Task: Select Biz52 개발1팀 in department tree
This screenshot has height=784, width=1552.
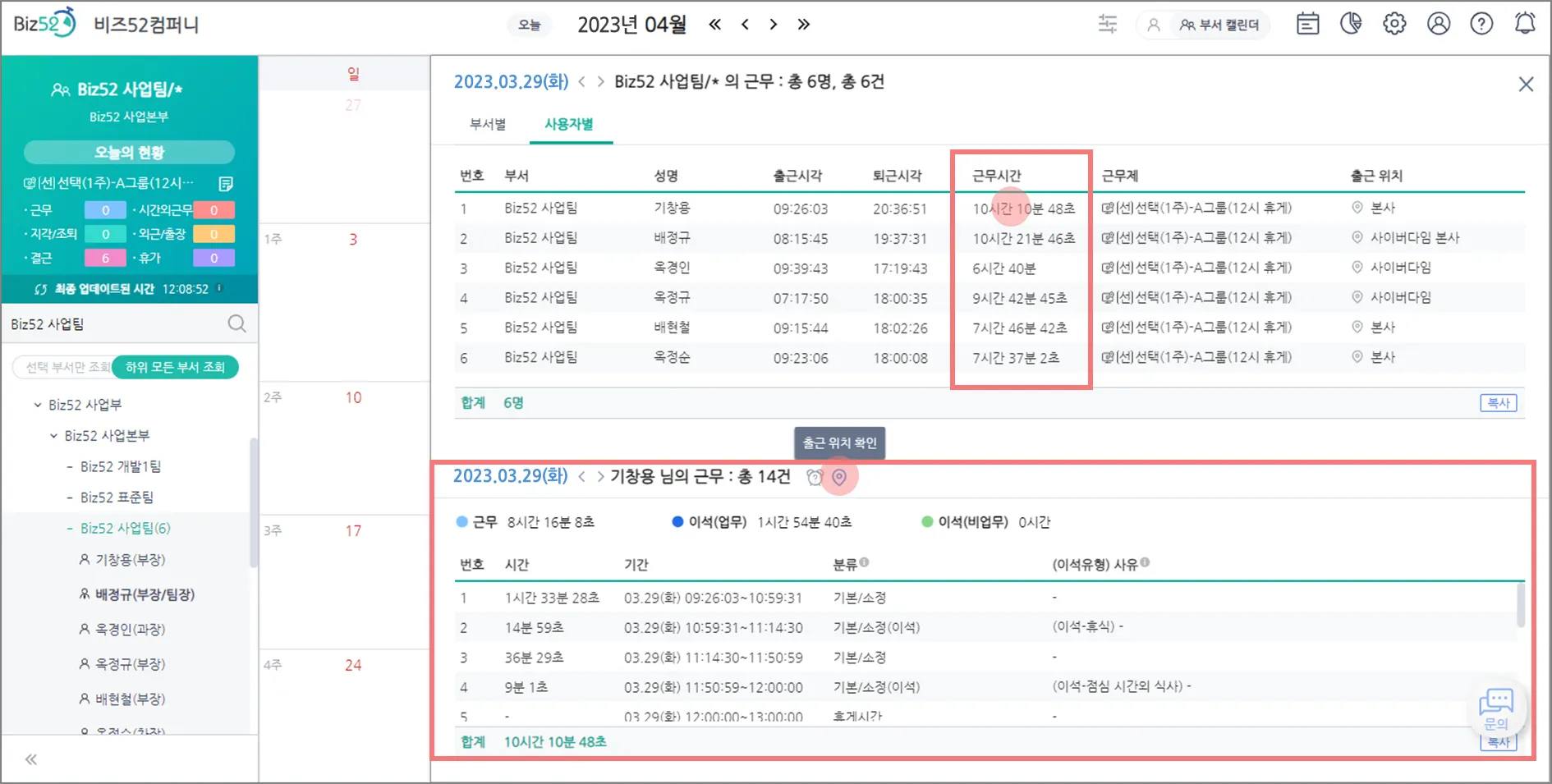Action: tap(121, 467)
